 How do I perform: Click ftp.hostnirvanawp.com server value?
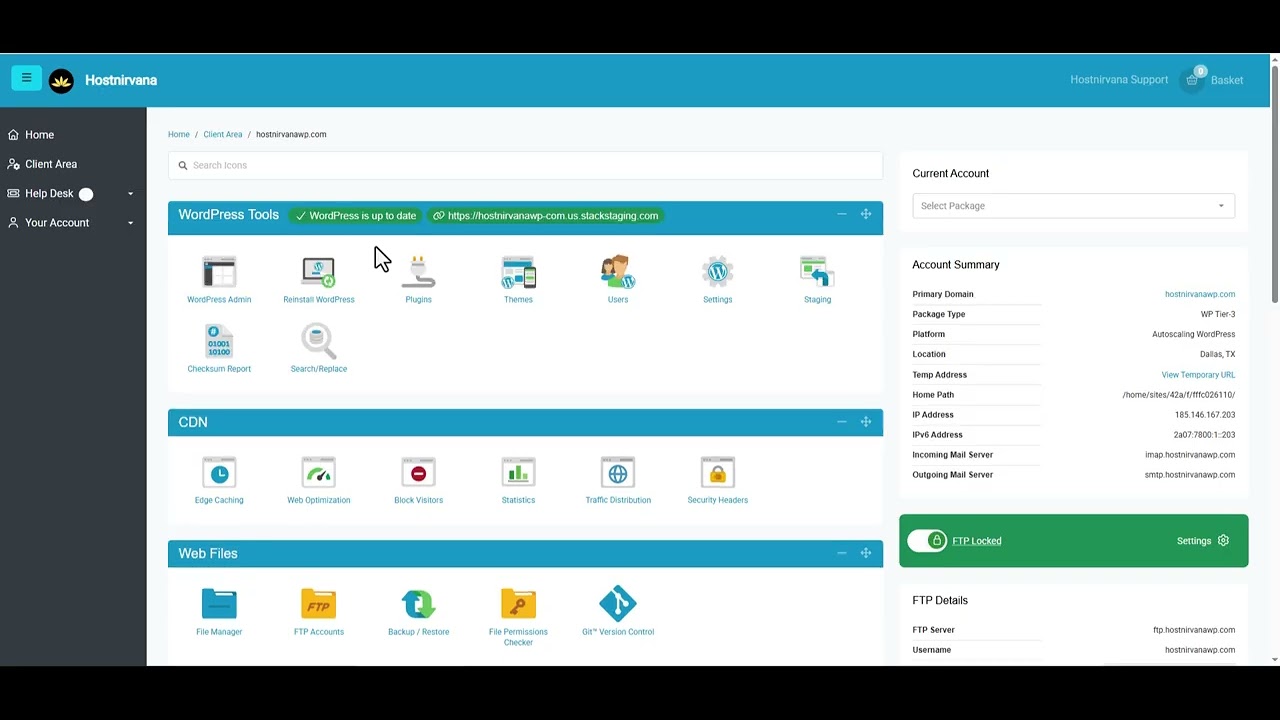tap(1194, 630)
